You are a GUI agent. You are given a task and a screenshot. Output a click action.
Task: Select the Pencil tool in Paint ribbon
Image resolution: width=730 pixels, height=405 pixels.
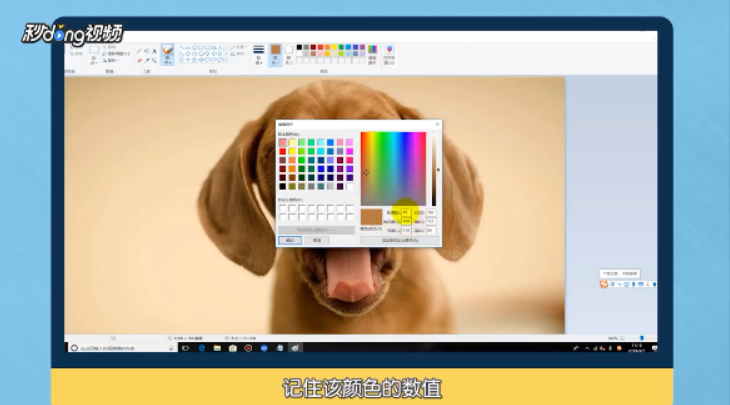(139, 51)
